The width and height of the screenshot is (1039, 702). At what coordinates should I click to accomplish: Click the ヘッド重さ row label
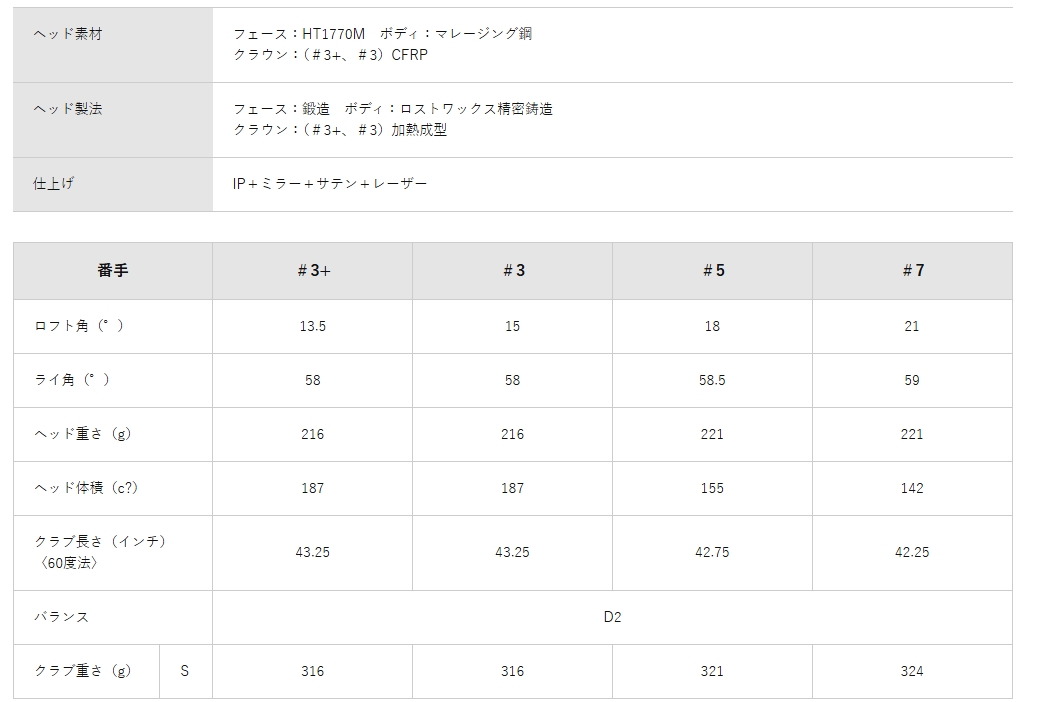pyautogui.click(x=83, y=434)
